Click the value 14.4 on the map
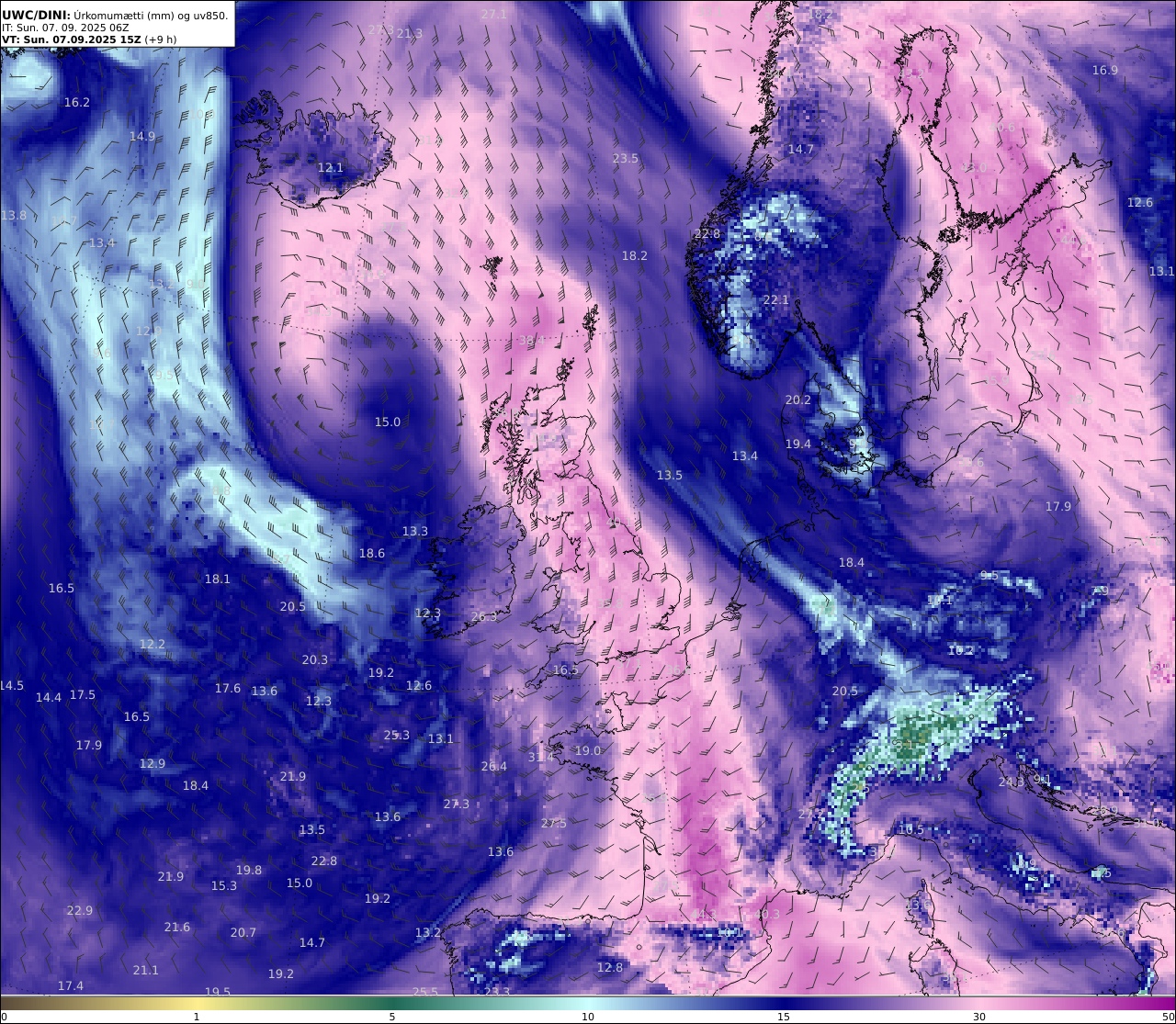 (x=49, y=697)
